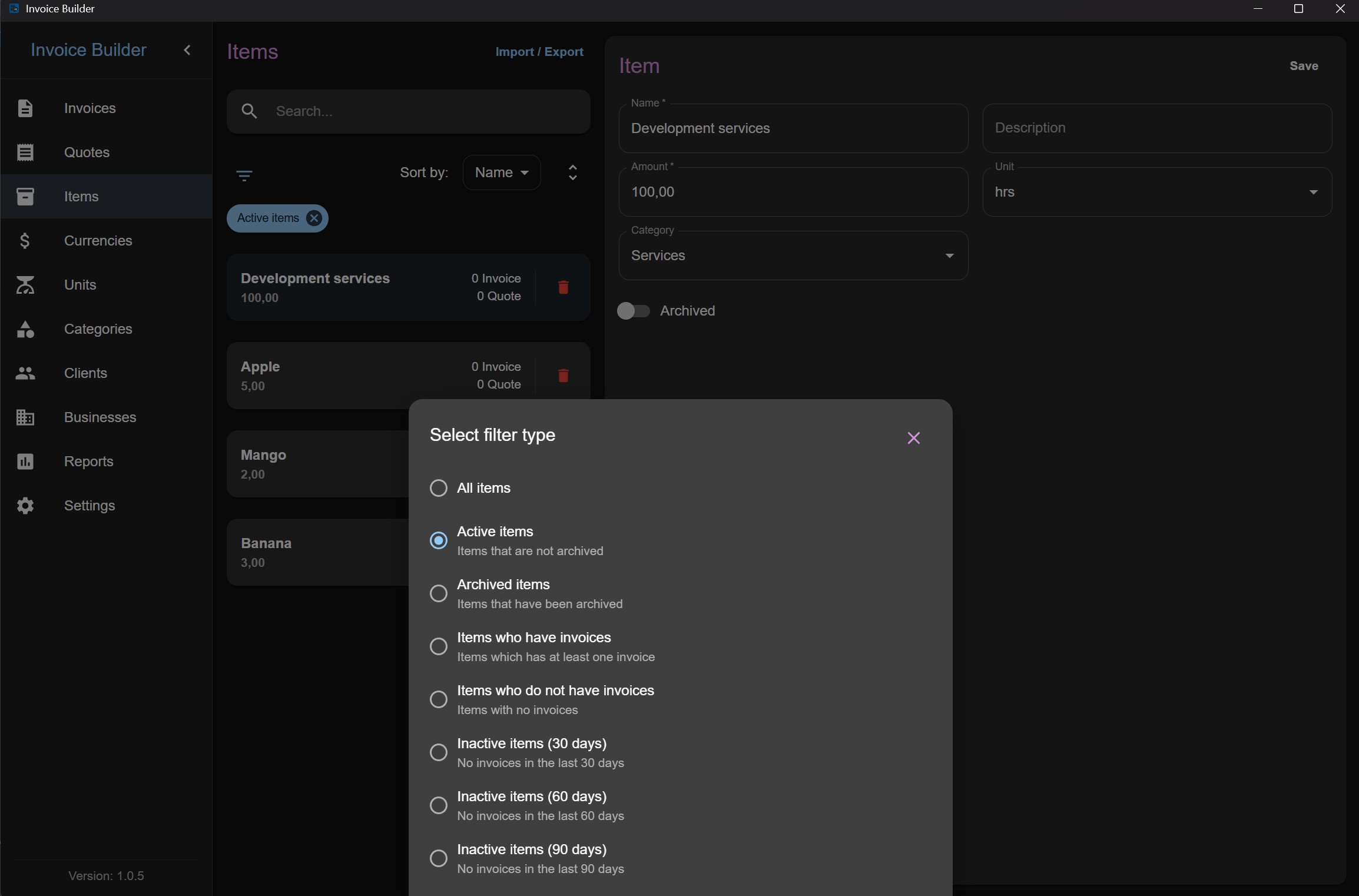Edit the Name field
The height and width of the screenshot is (896, 1359).
[x=793, y=128]
